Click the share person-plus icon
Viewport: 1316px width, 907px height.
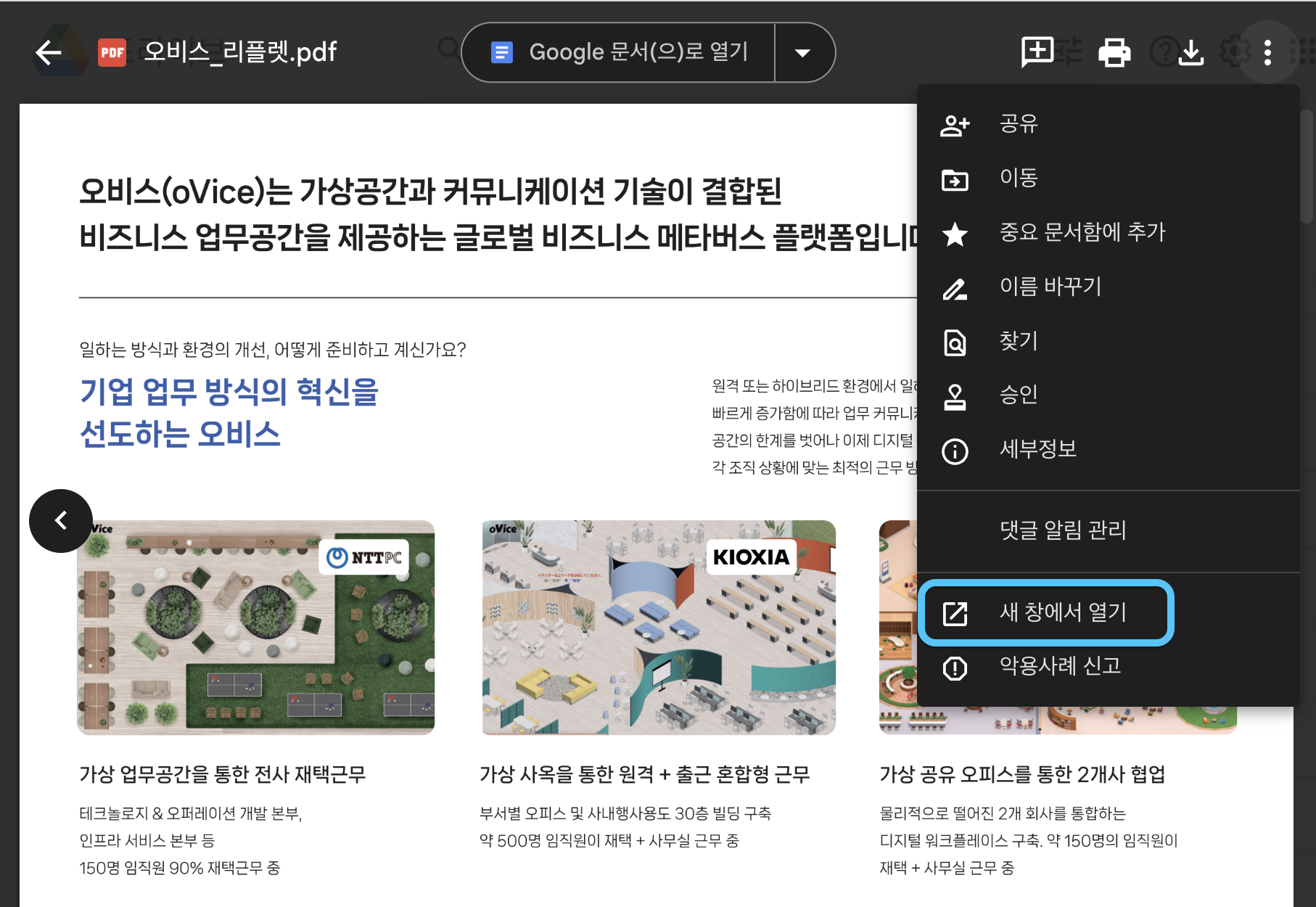pyautogui.click(x=955, y=125)
